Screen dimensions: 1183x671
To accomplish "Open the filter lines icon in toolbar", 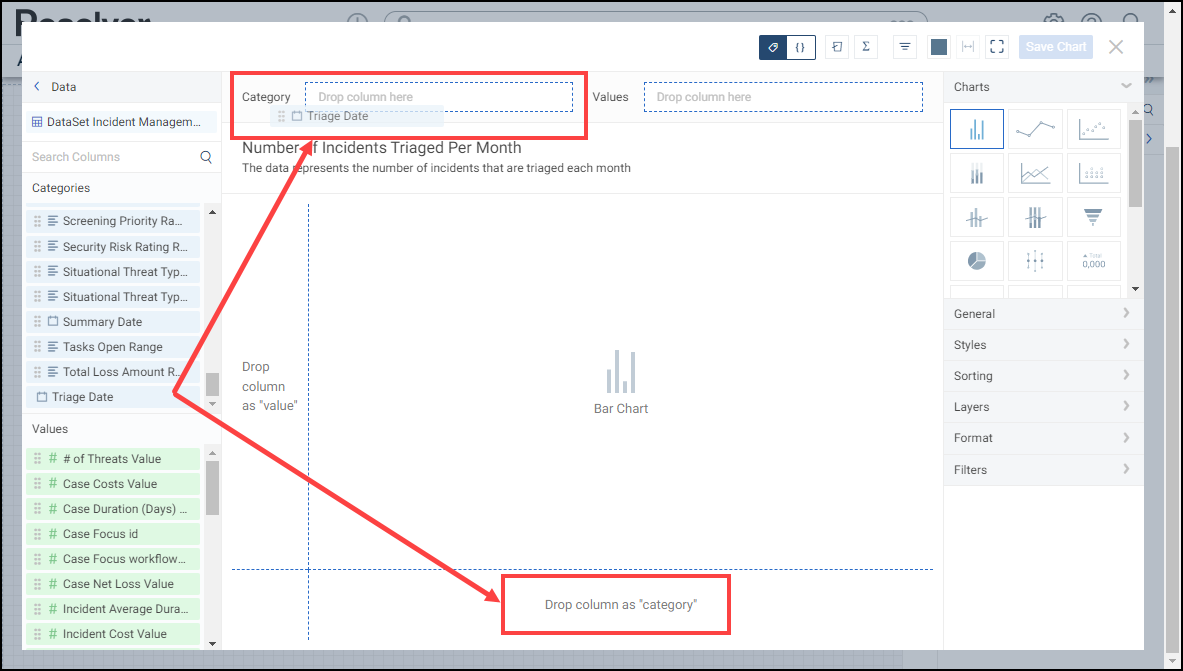I will pyautogui.click(x=905, y=47).
